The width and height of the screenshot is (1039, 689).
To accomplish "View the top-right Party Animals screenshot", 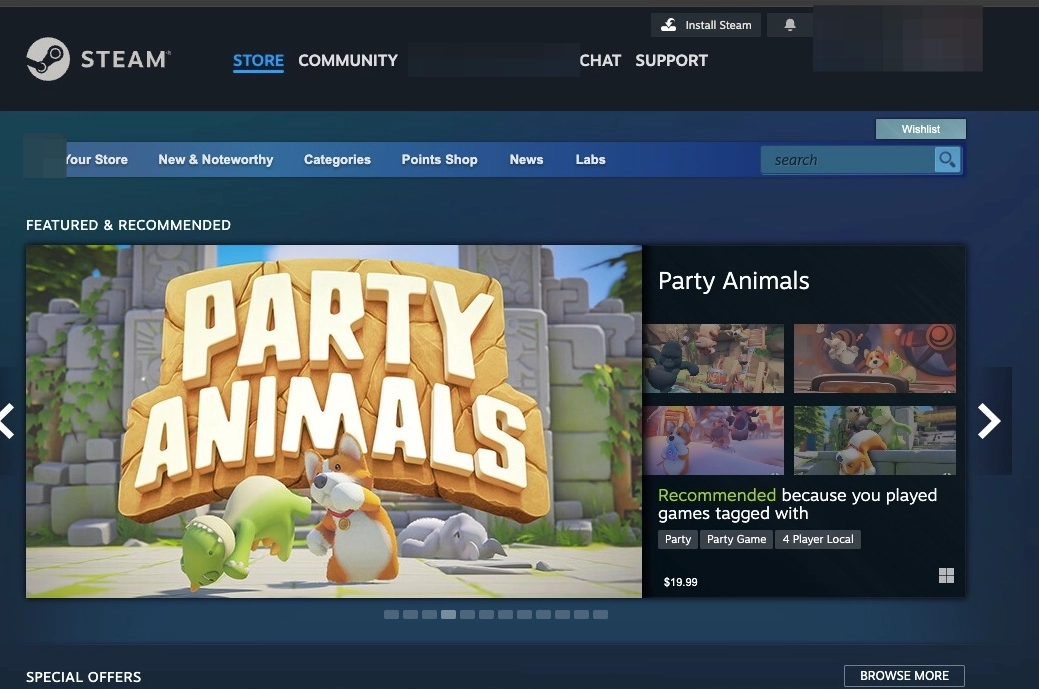I will [875, 358].
